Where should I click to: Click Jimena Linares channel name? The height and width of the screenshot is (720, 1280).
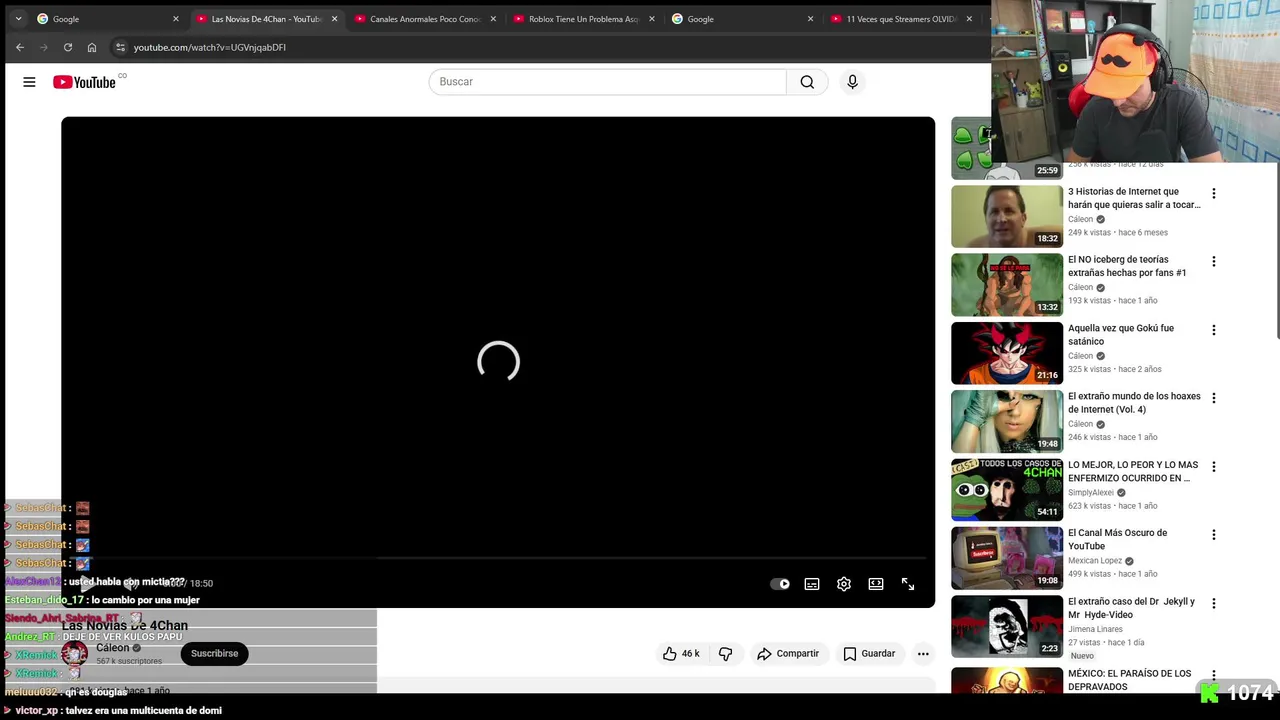[1095, 629]
